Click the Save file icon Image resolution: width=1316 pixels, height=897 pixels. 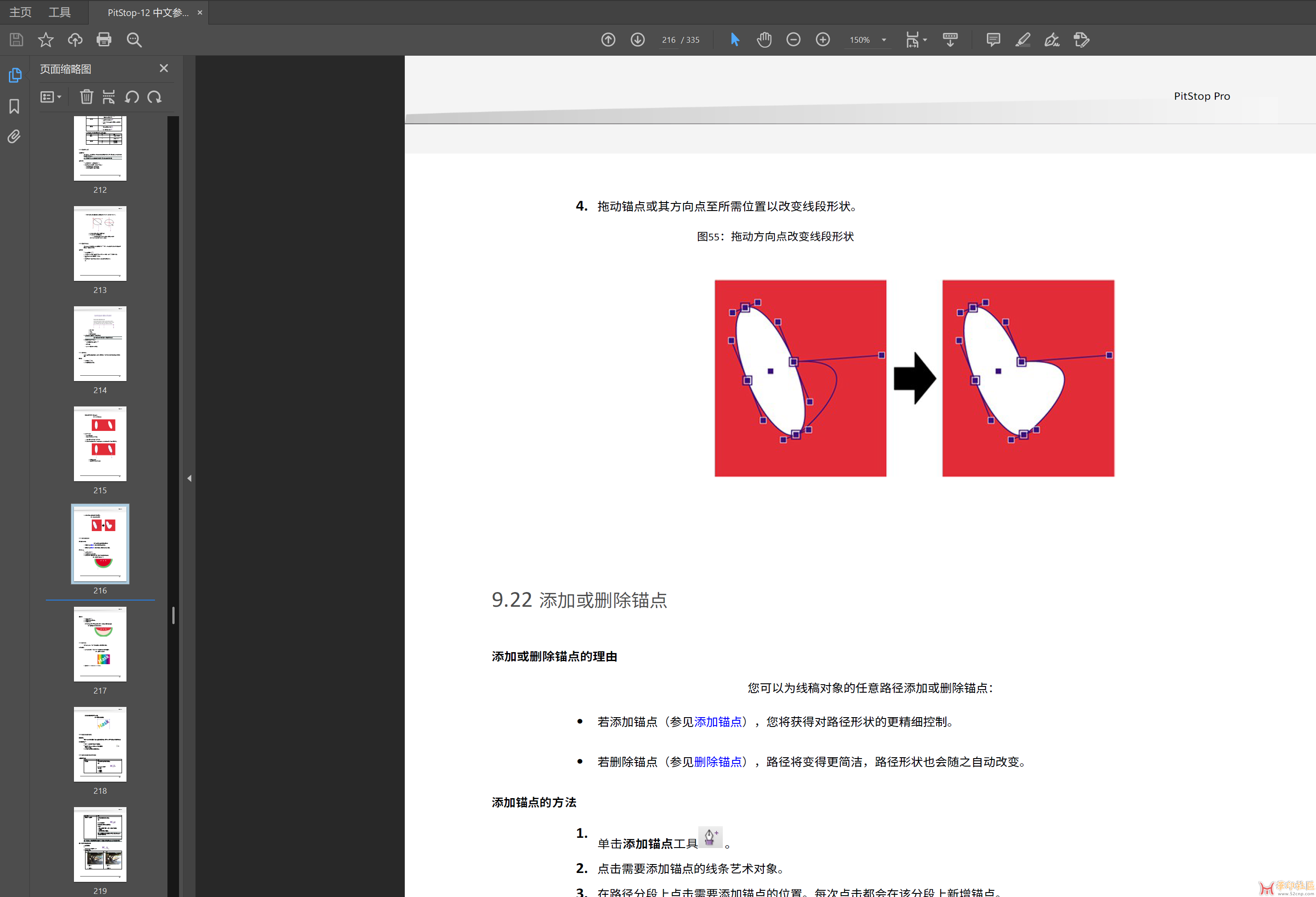pos(16,40)
